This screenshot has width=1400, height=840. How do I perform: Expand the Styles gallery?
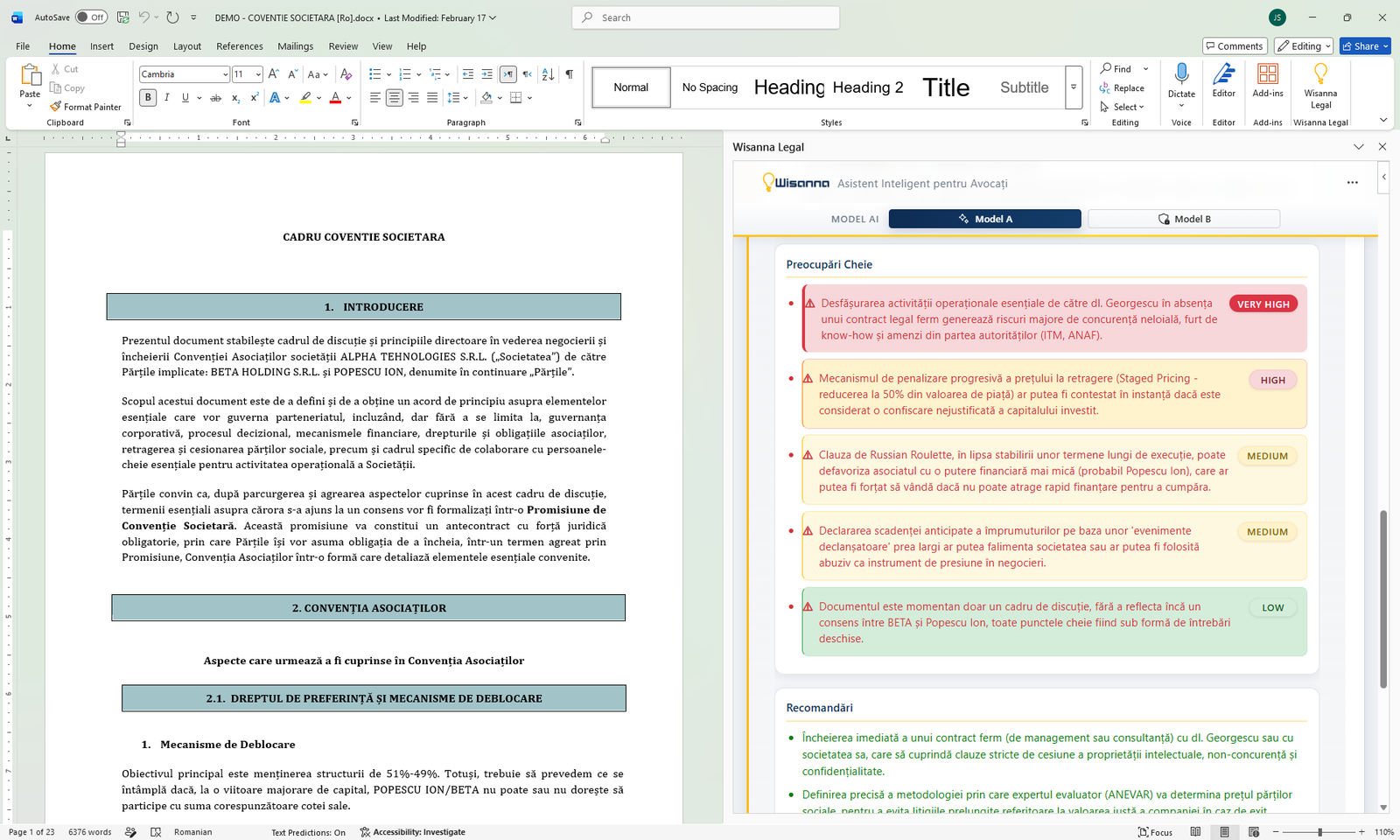[x=1074, y=87]
